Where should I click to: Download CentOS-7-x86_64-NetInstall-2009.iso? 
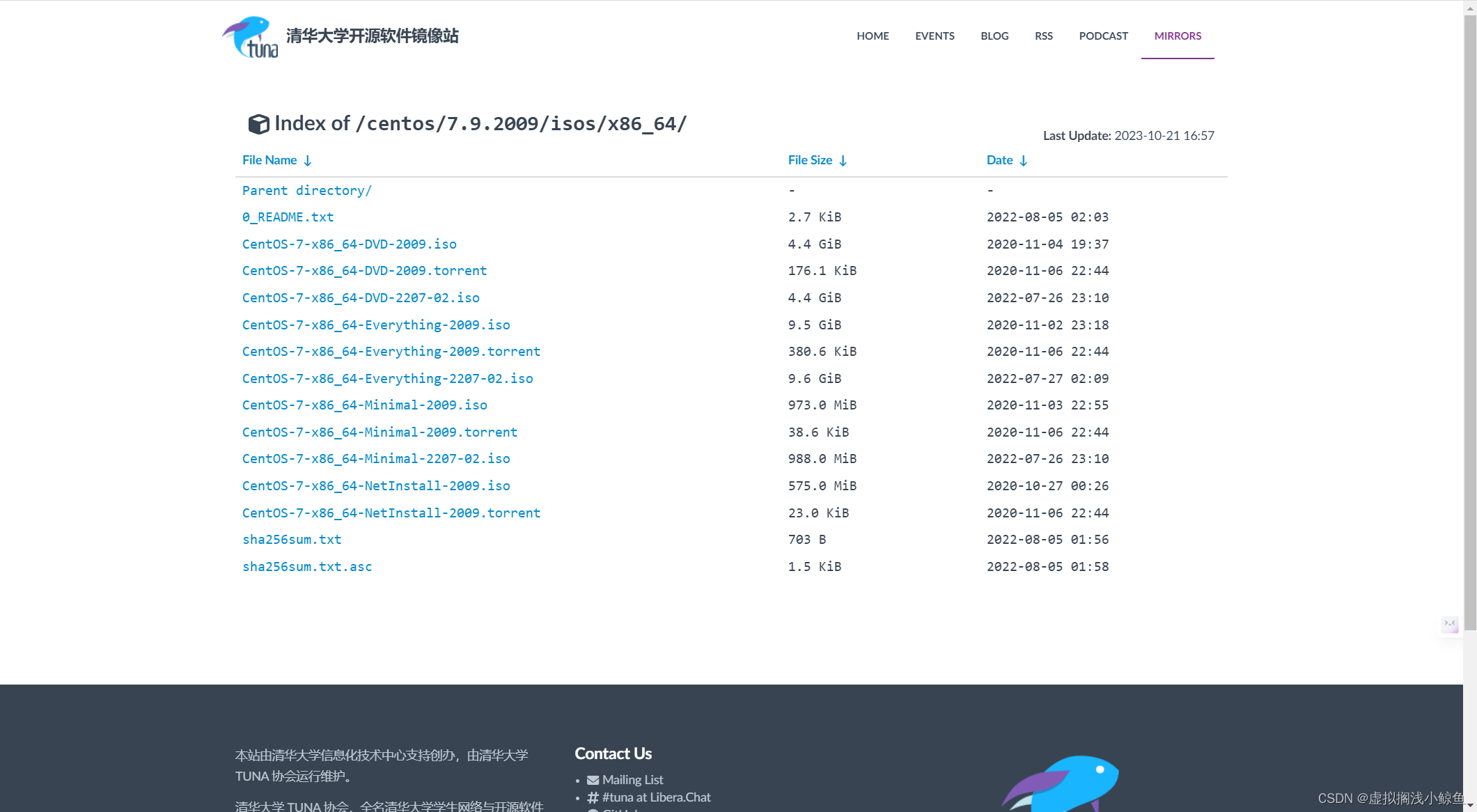[x=376, y=486]
